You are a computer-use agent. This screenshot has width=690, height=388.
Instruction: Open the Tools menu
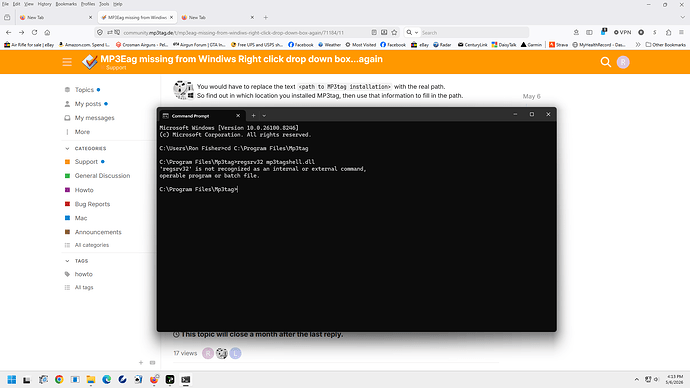(x=104, y=4)
